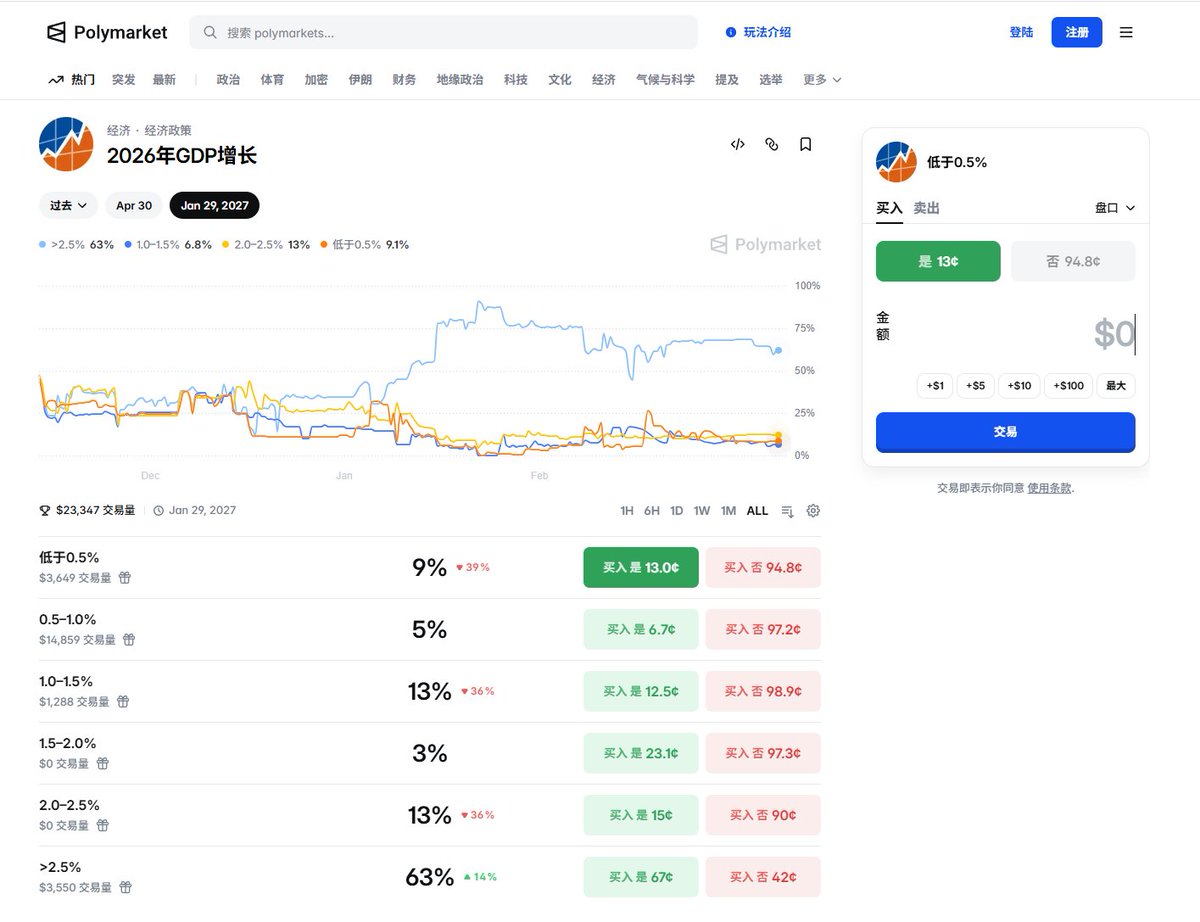Select the 否 94.8¢ outcome in trade panel

click(x=1073, y=261)
